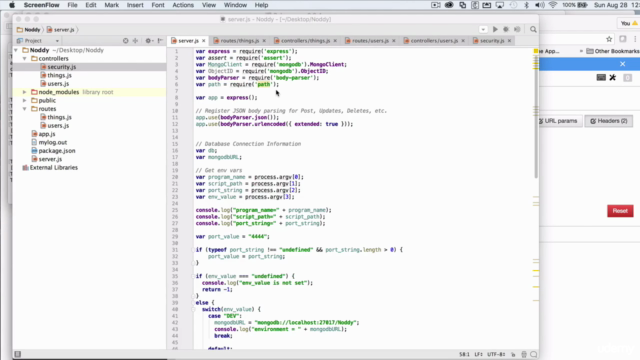Open the Mark menu
This screenshot has width=640, height=360.
click(111, 5)
